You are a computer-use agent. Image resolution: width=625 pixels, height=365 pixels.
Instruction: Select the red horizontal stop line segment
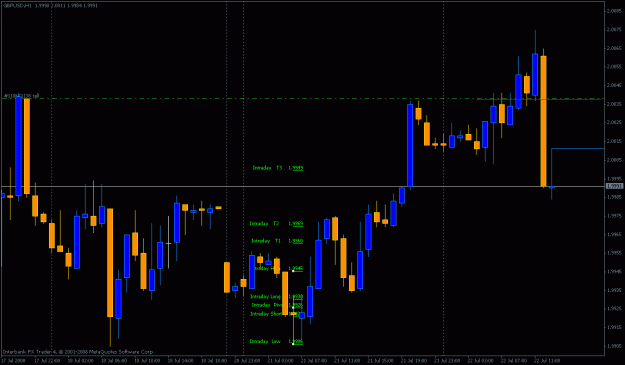tap(539, 99)
